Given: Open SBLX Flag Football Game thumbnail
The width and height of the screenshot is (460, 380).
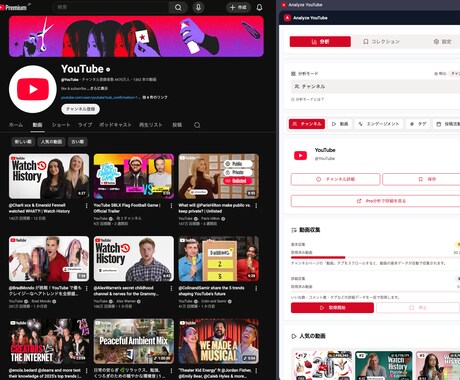Looking at the screenshot, I should point(134,176).
